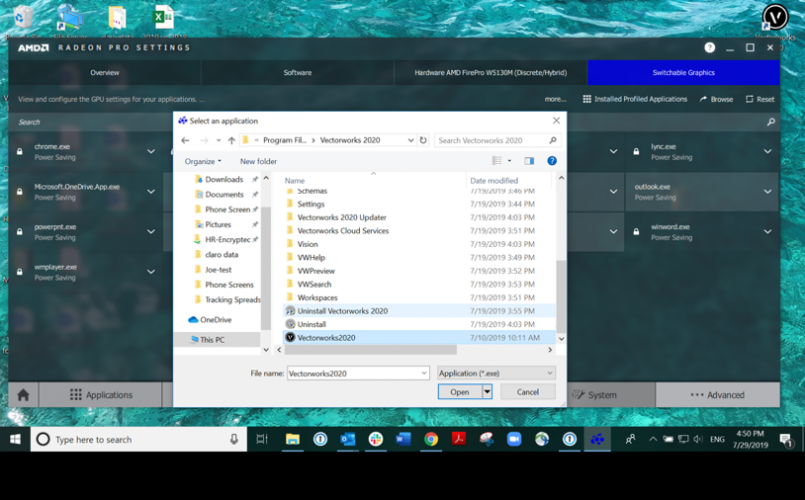Click the New folder button
This screenshot has height=500, width=805.
coord(258,161)
